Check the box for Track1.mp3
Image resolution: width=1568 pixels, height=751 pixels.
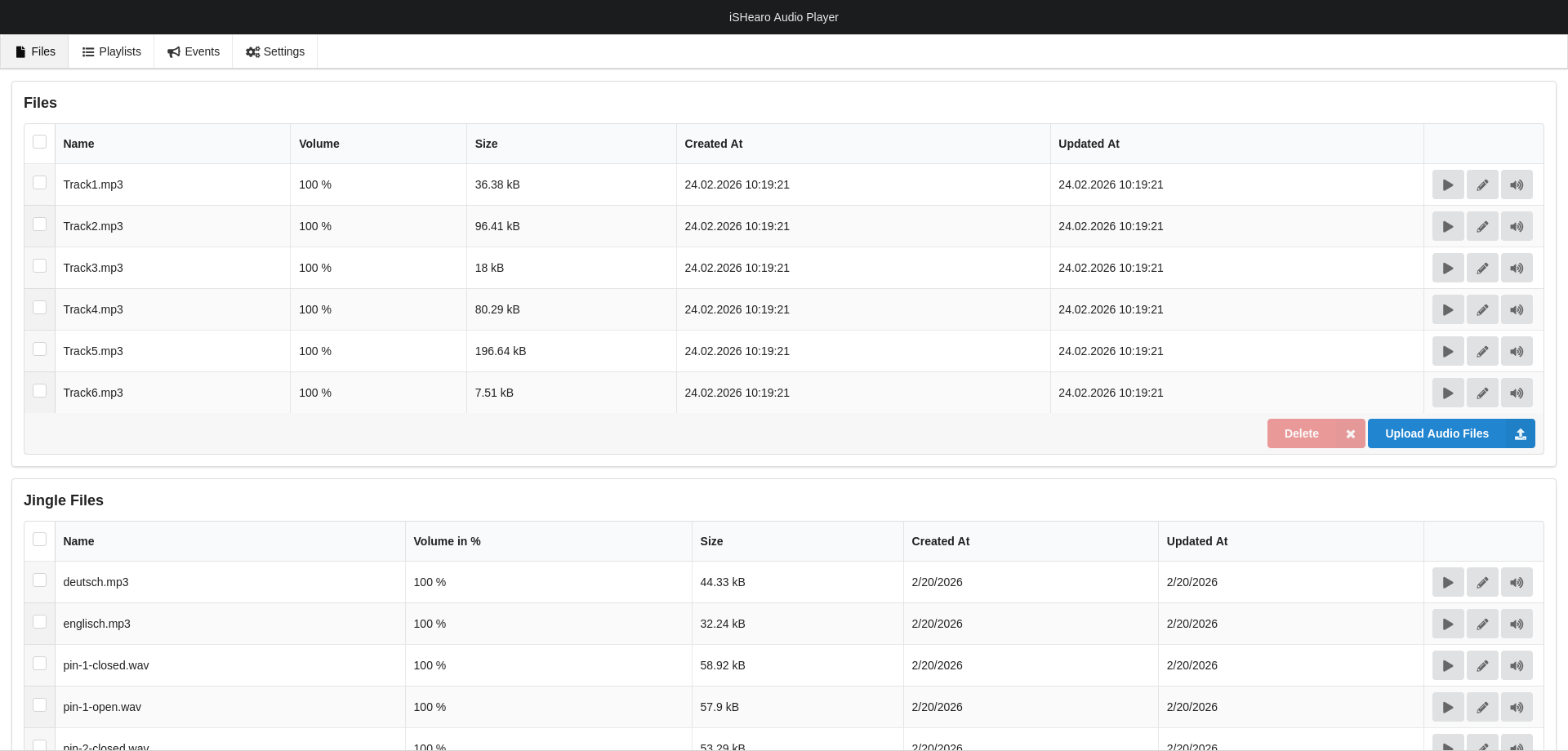[39, 183]
